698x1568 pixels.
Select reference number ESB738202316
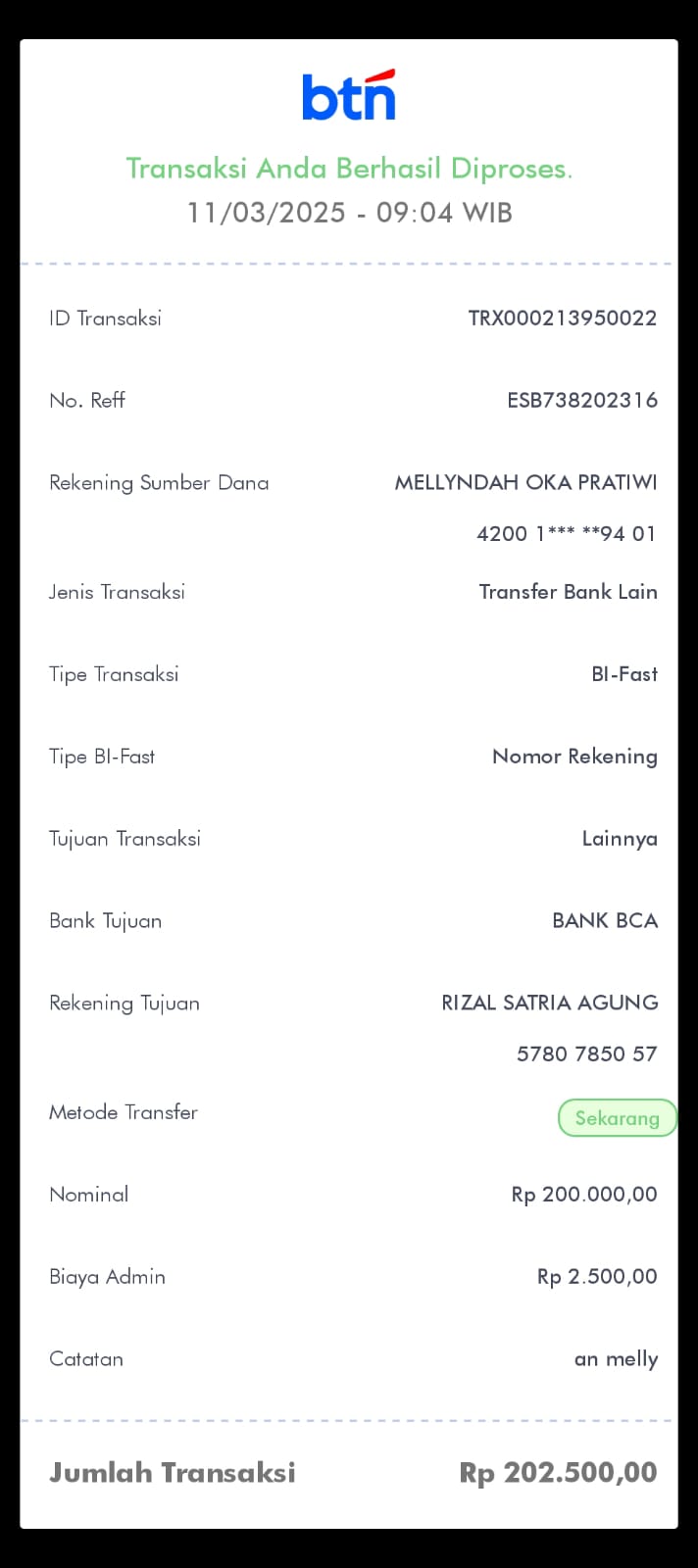click(581, 400)
